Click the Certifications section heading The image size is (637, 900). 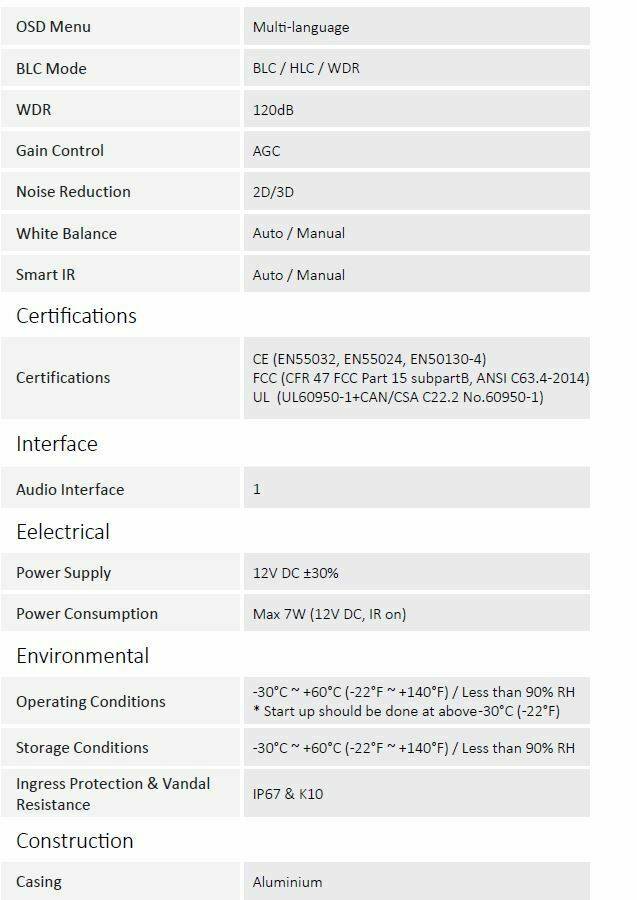76,316
